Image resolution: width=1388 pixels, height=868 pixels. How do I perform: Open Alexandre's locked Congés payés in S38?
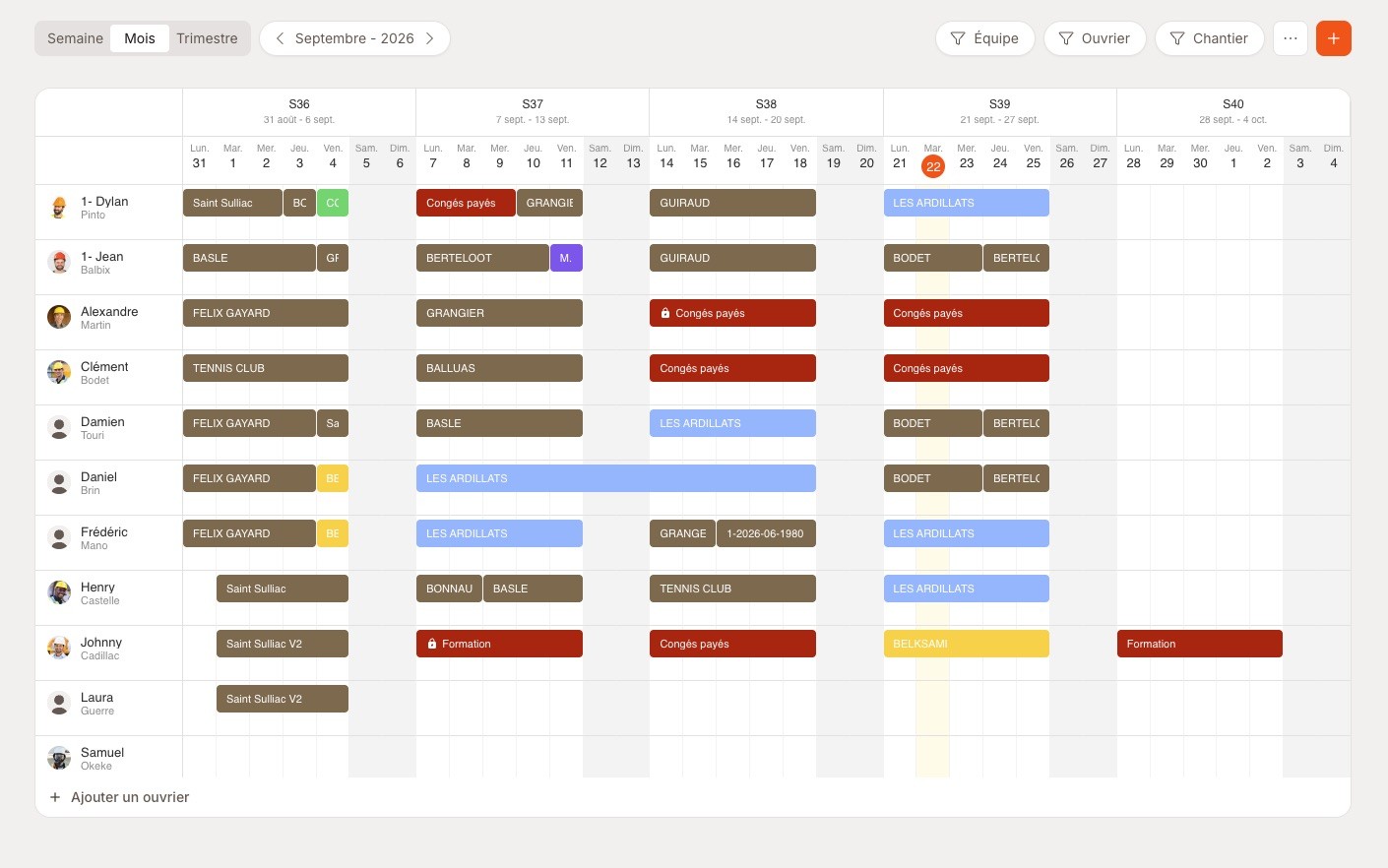click(732, 313)
